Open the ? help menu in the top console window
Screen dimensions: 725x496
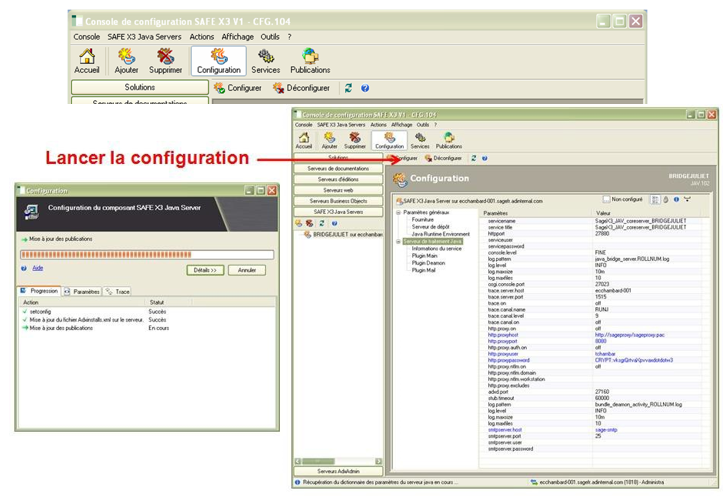pyautogui.click(x=289, y=37)
